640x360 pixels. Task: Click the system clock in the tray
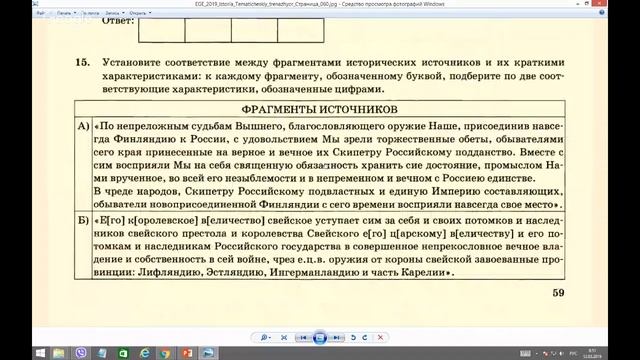[592, 353]
